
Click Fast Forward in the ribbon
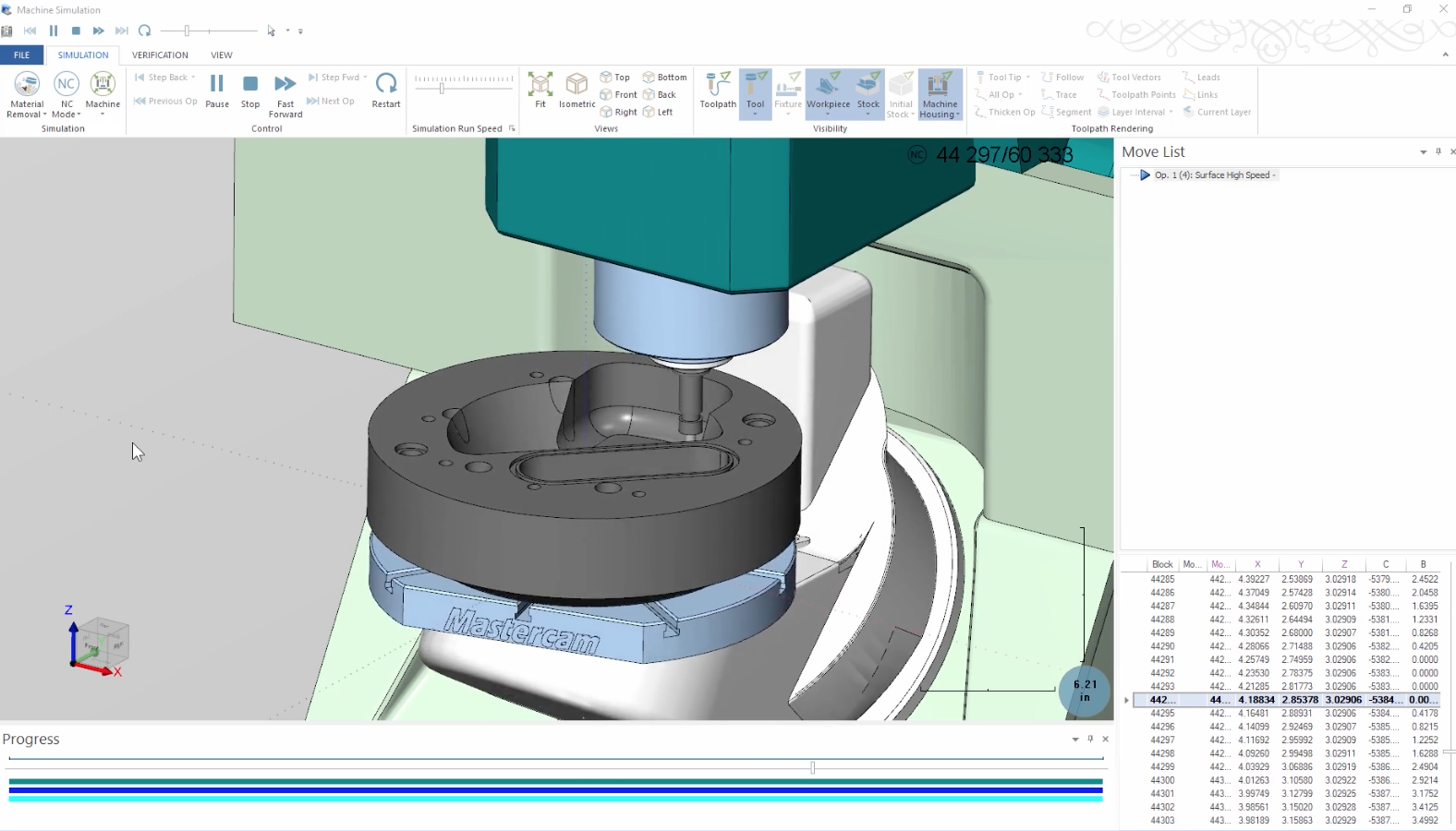pos(285,95)
